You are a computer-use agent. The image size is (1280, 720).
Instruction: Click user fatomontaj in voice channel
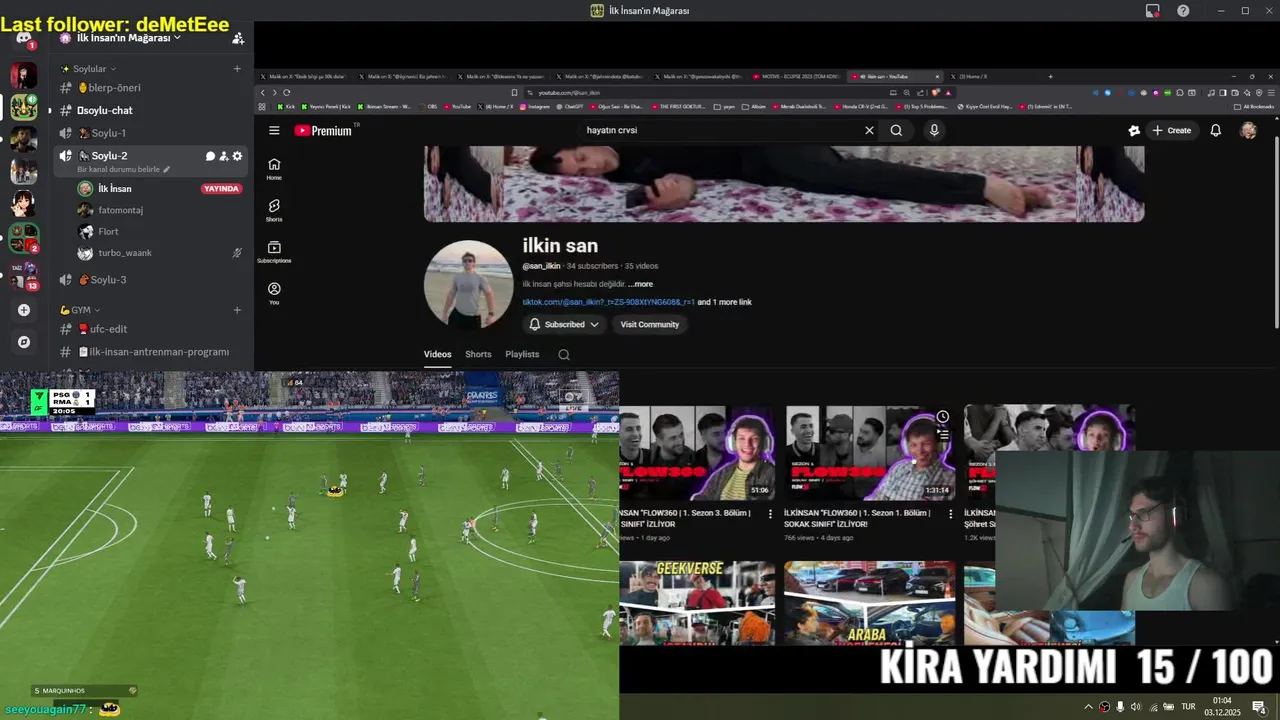(120, 210)
